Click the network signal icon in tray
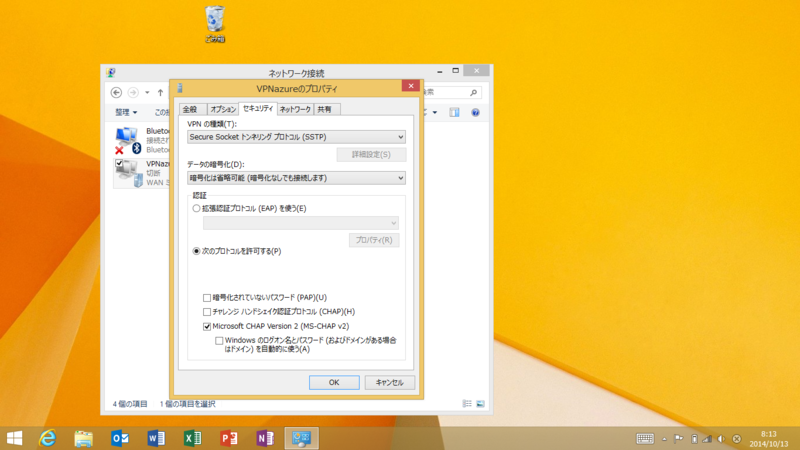The image size is (800, 450). (x=707, y=439)
